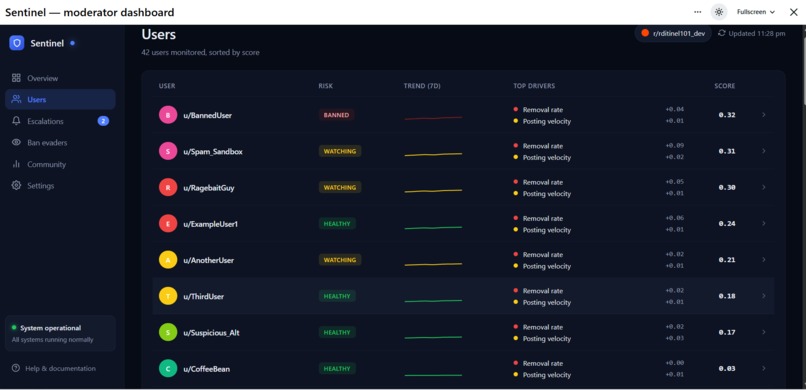806x390 pixels.
Task: Click the +0.09 Removal rate value
Action: 674,145
